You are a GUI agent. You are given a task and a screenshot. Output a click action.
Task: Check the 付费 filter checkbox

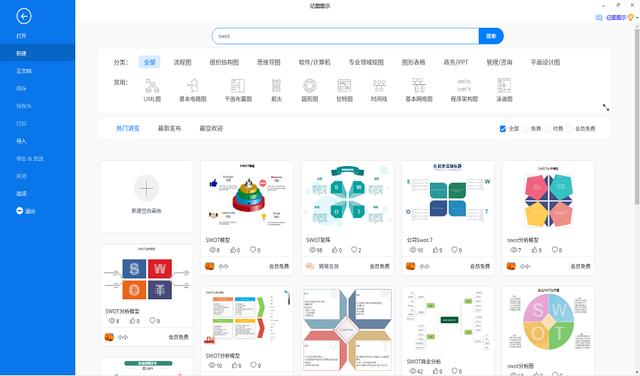tap(547, 129)
